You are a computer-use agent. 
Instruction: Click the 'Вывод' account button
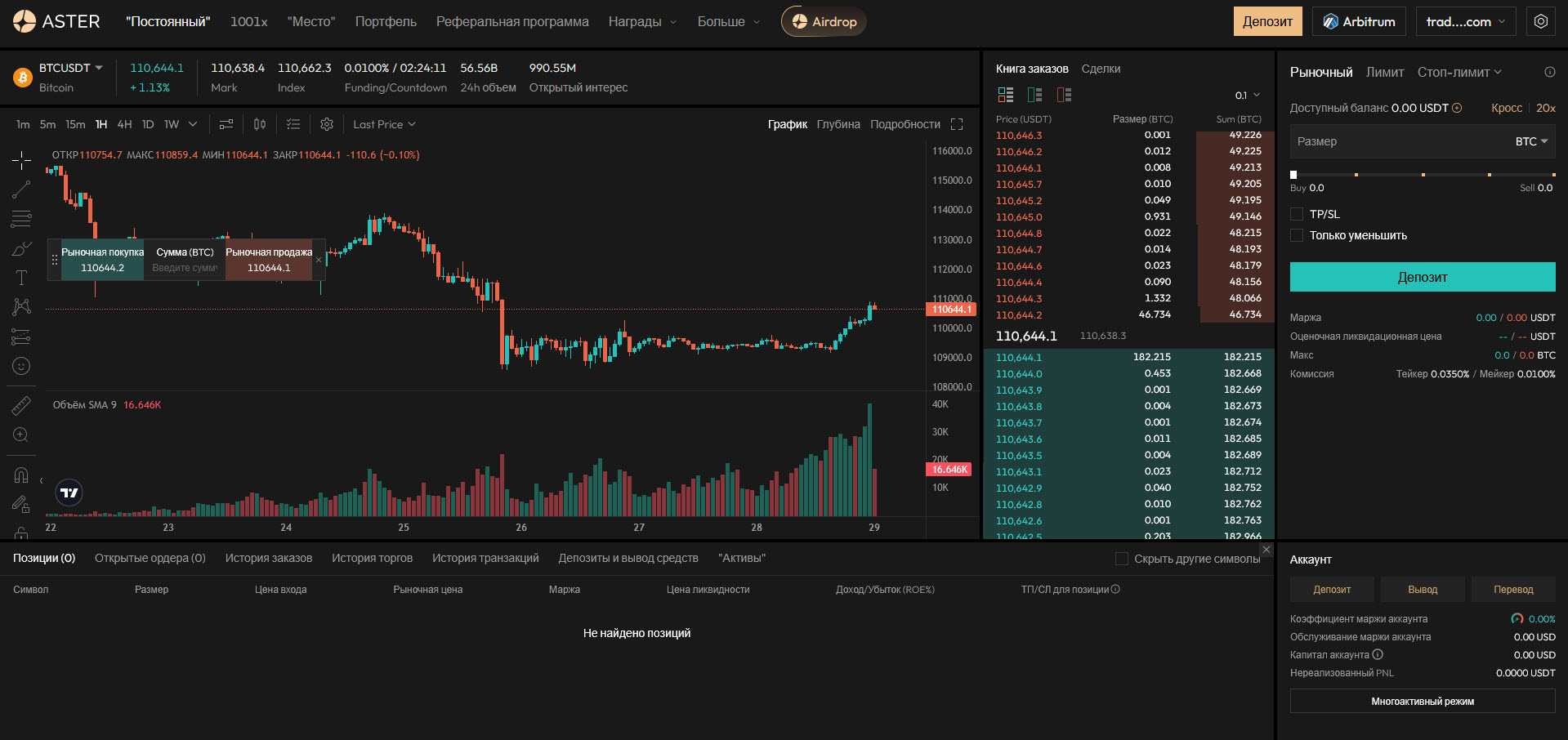[x=1423, y=589]
